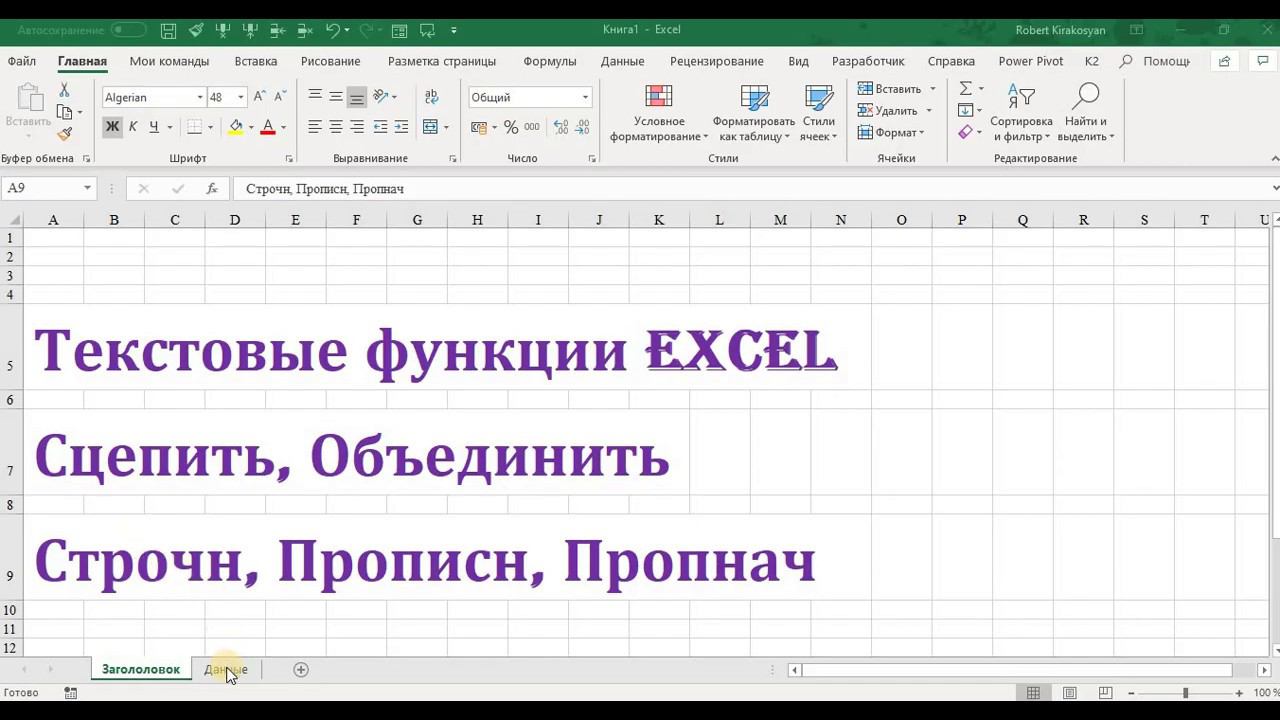Image resolution: width=1280 pixels, height=720 pixels.
Task: Expand the number format dropdown (Общий)
Action: click(585, 97)
